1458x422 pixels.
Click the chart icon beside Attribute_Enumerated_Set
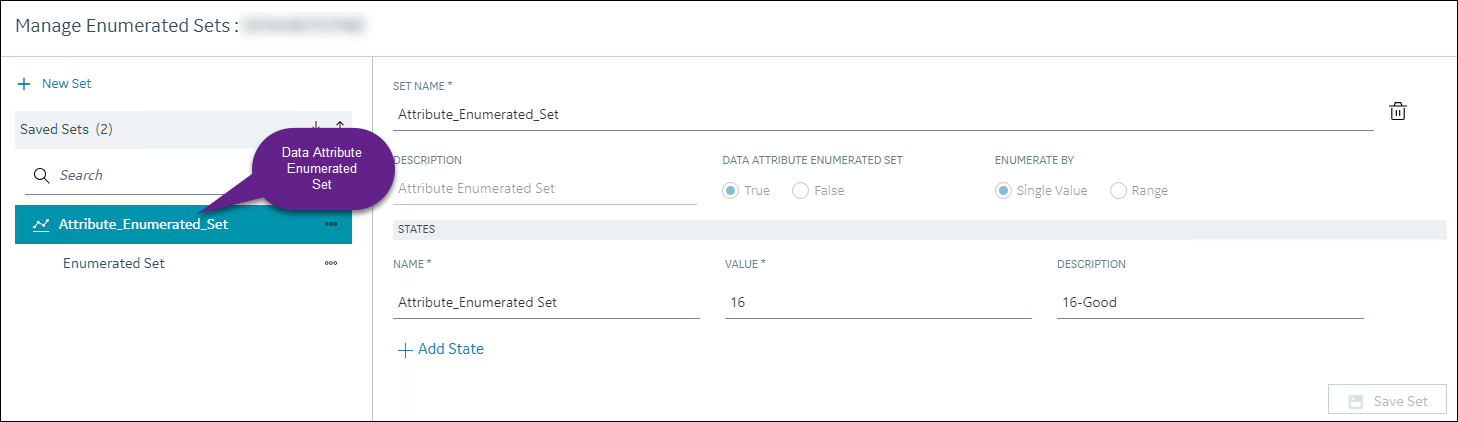(x=41, y=225)
